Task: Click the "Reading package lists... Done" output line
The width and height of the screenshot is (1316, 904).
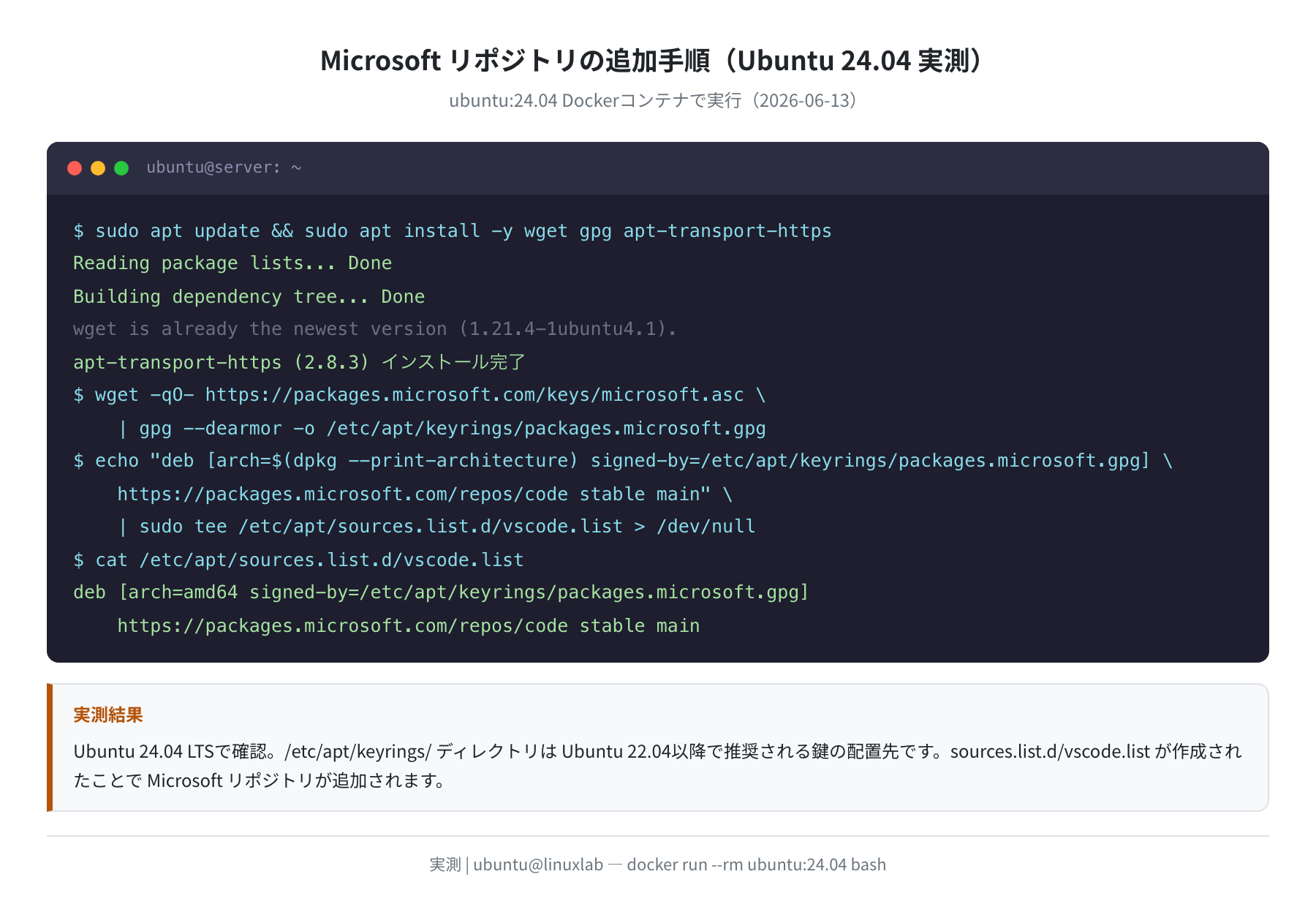Action: click(232, 263)
